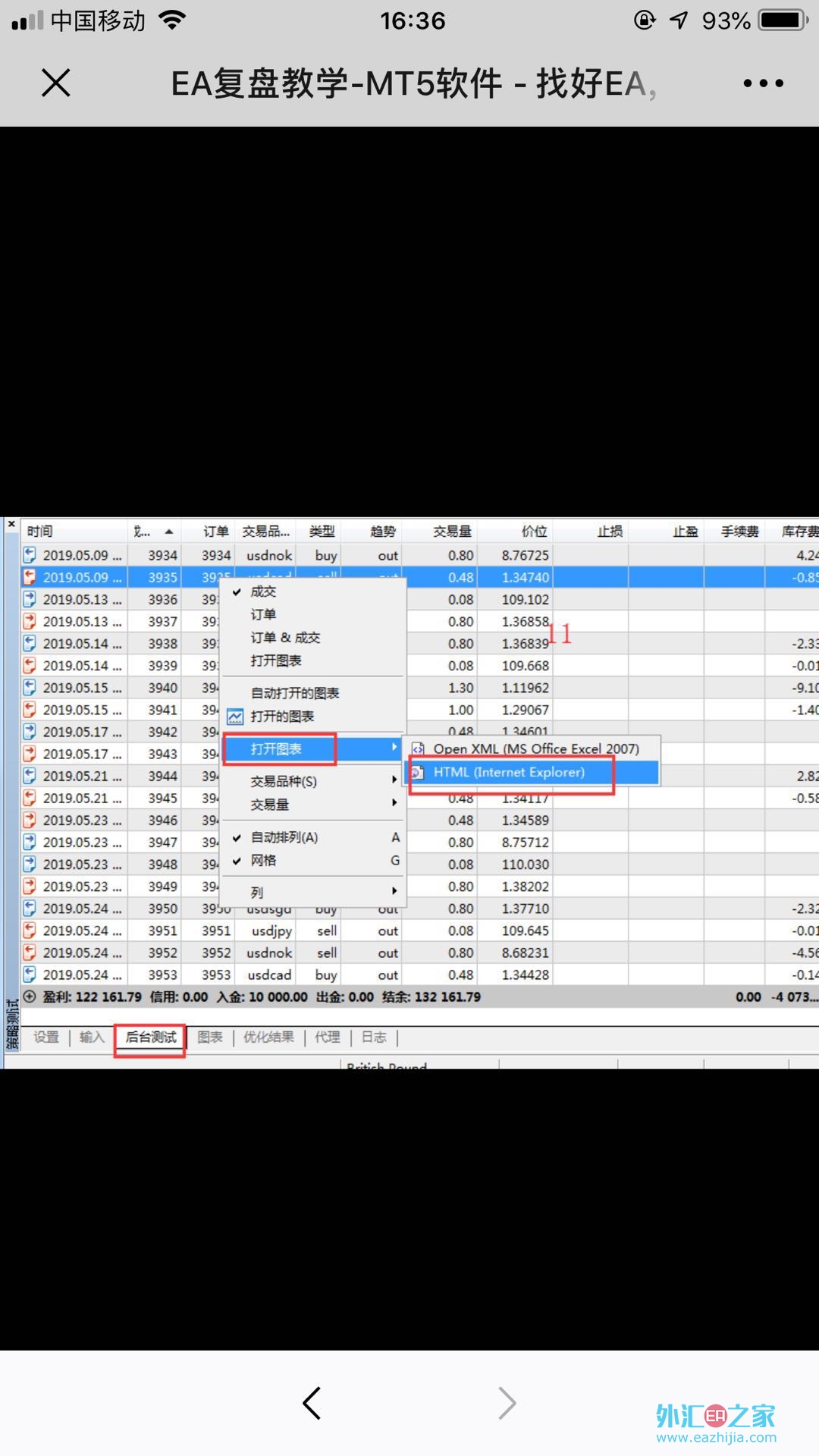Switch to the 优化结果 tab
Screen dimensions: 819x1456
(x=268, y=1037)
